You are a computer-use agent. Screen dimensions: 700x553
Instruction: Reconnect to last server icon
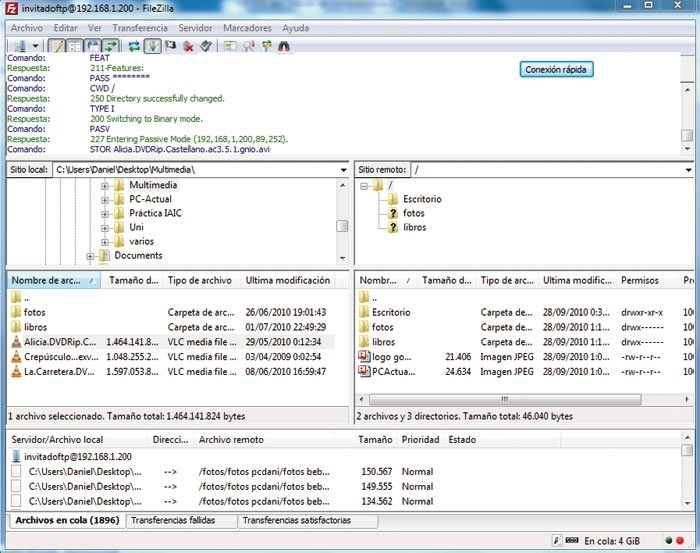pos(206,46)
